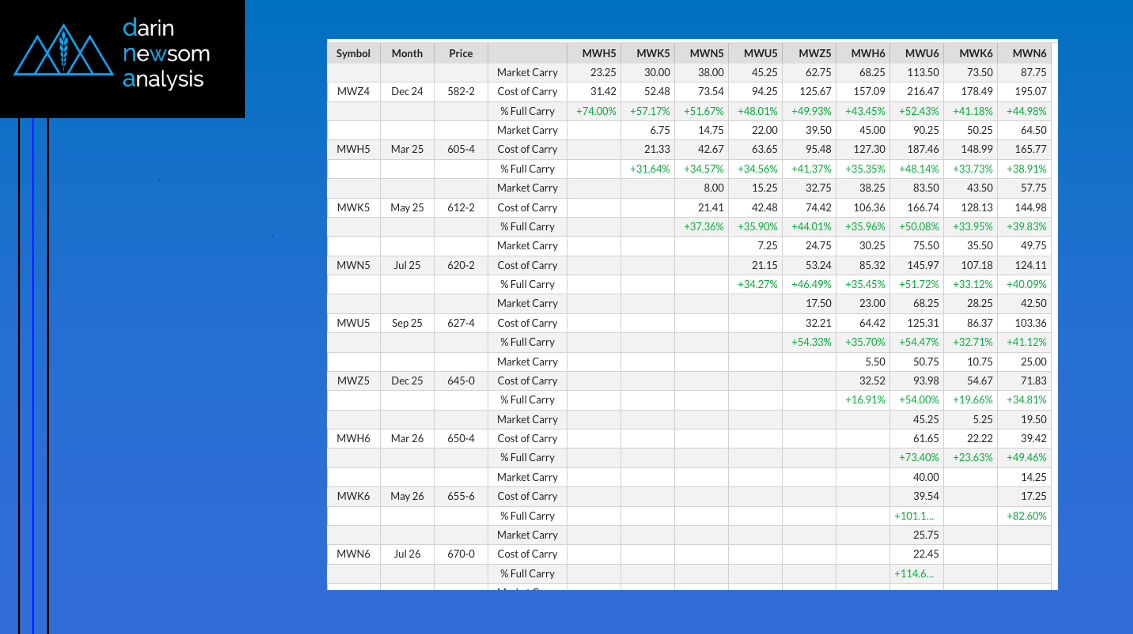The height and width of the screenshot is (634, 1133).
Task: Sort by the Symbol column header
Action: [x=353, y=53]
